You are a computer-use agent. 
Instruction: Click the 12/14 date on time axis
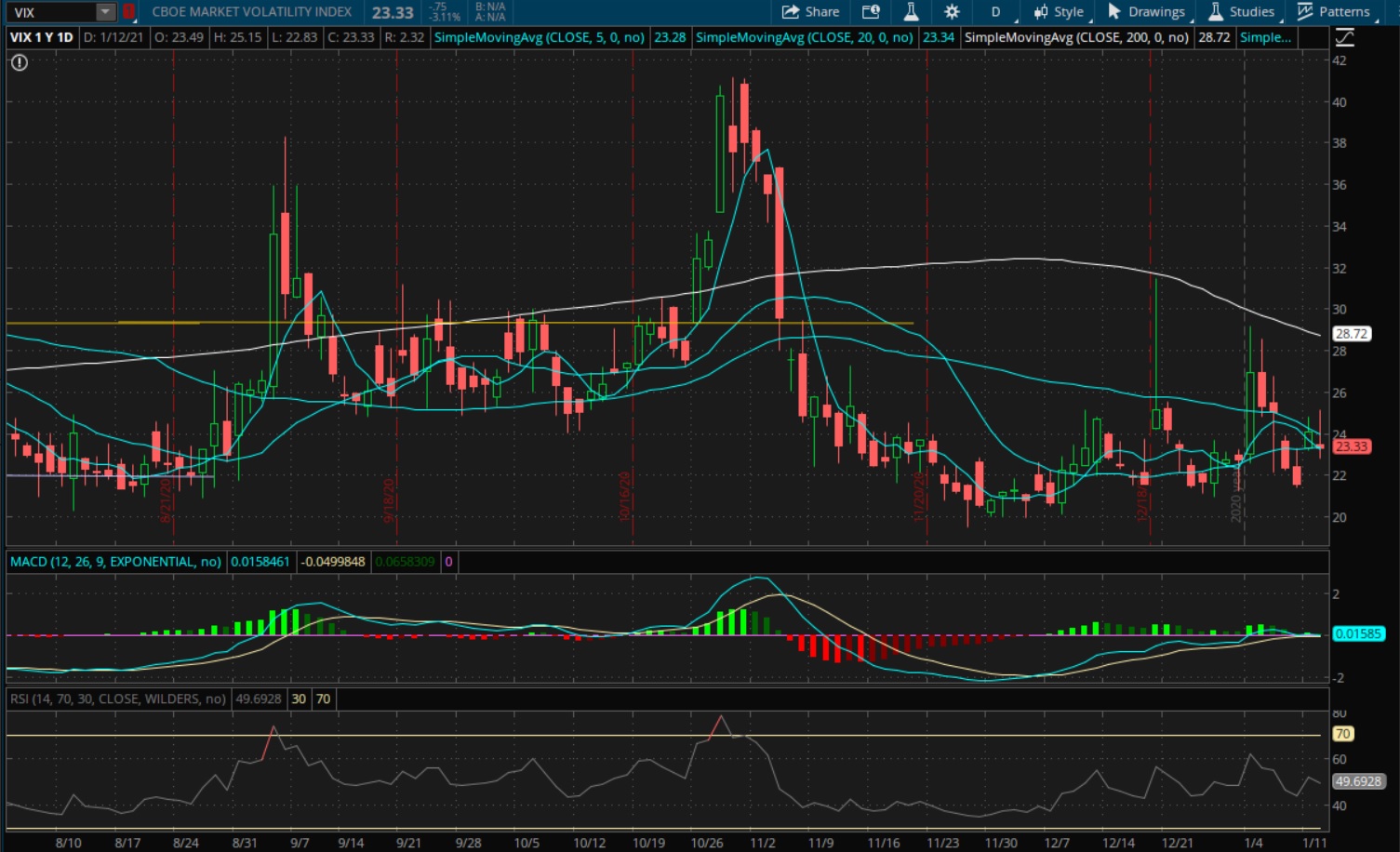(1119, 843)
